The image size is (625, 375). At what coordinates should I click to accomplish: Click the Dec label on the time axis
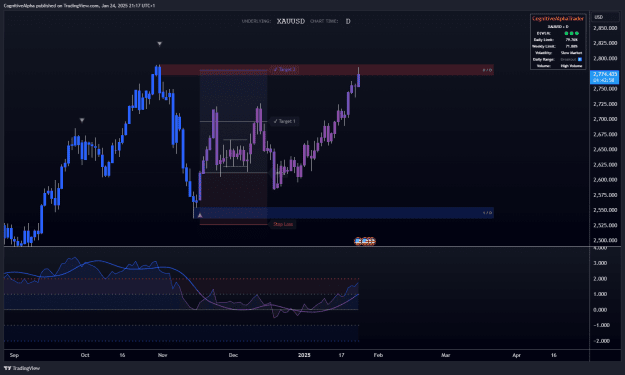click(x=233, y=355)
